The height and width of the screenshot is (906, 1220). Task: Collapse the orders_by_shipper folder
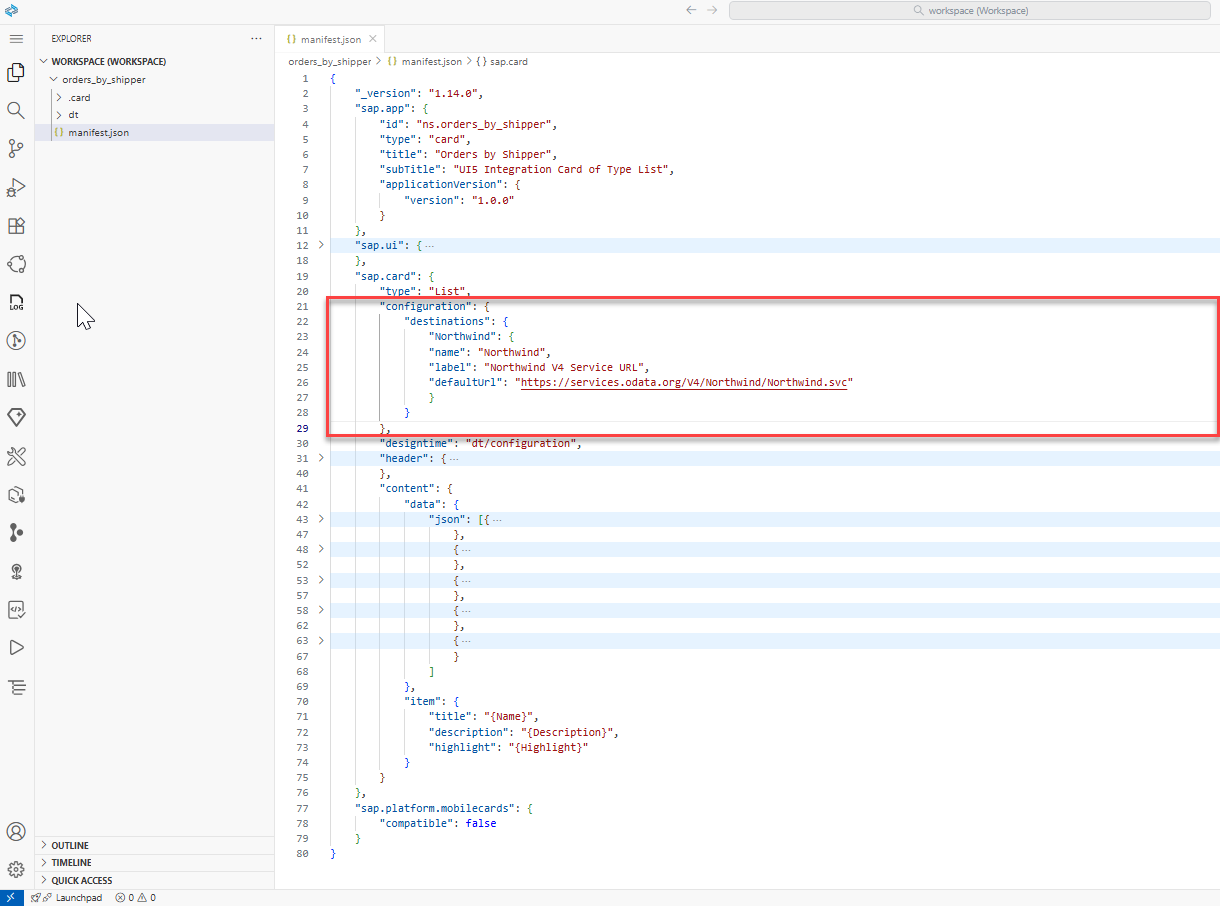pyautogui.click(x=53, y=79)
